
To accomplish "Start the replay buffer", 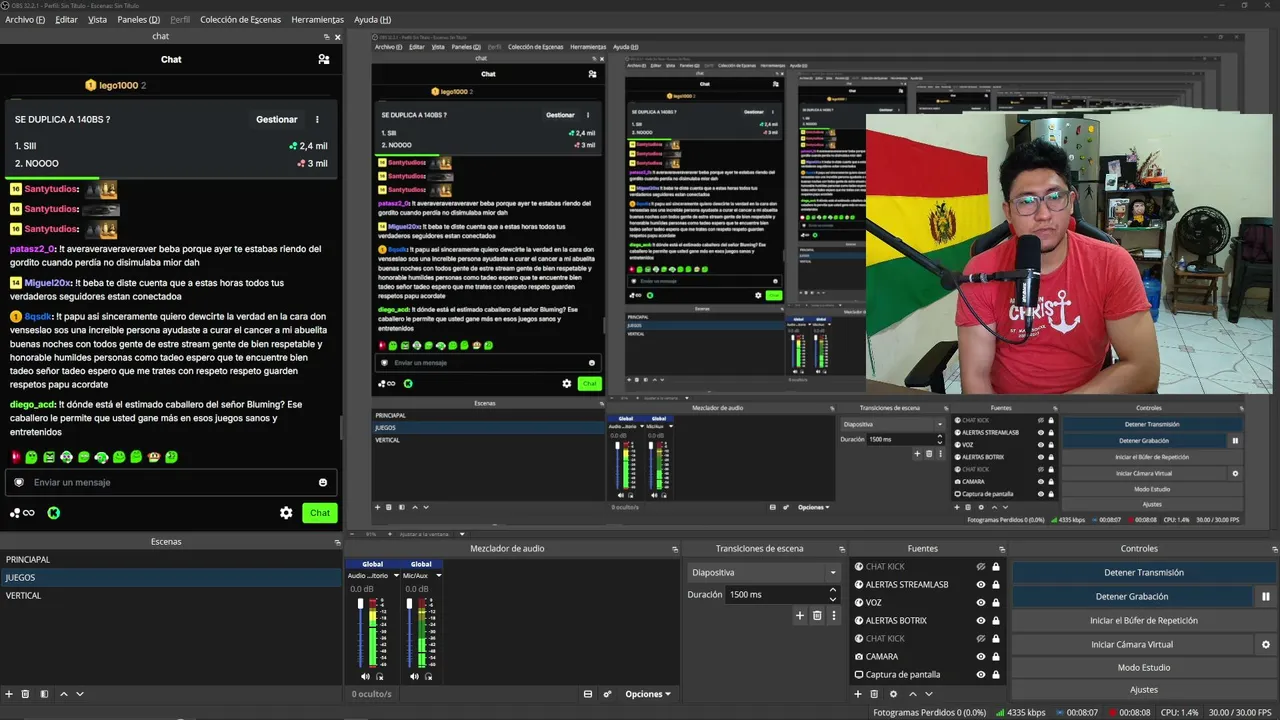I will (1144, 621).
